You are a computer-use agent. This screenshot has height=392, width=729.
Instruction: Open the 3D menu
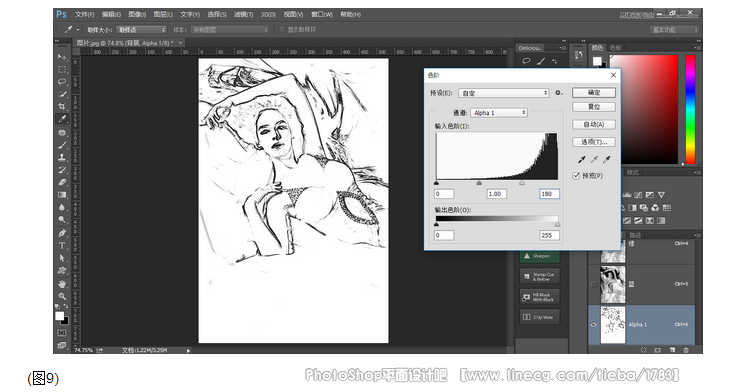pyautogui.click(x=268, y=14)
